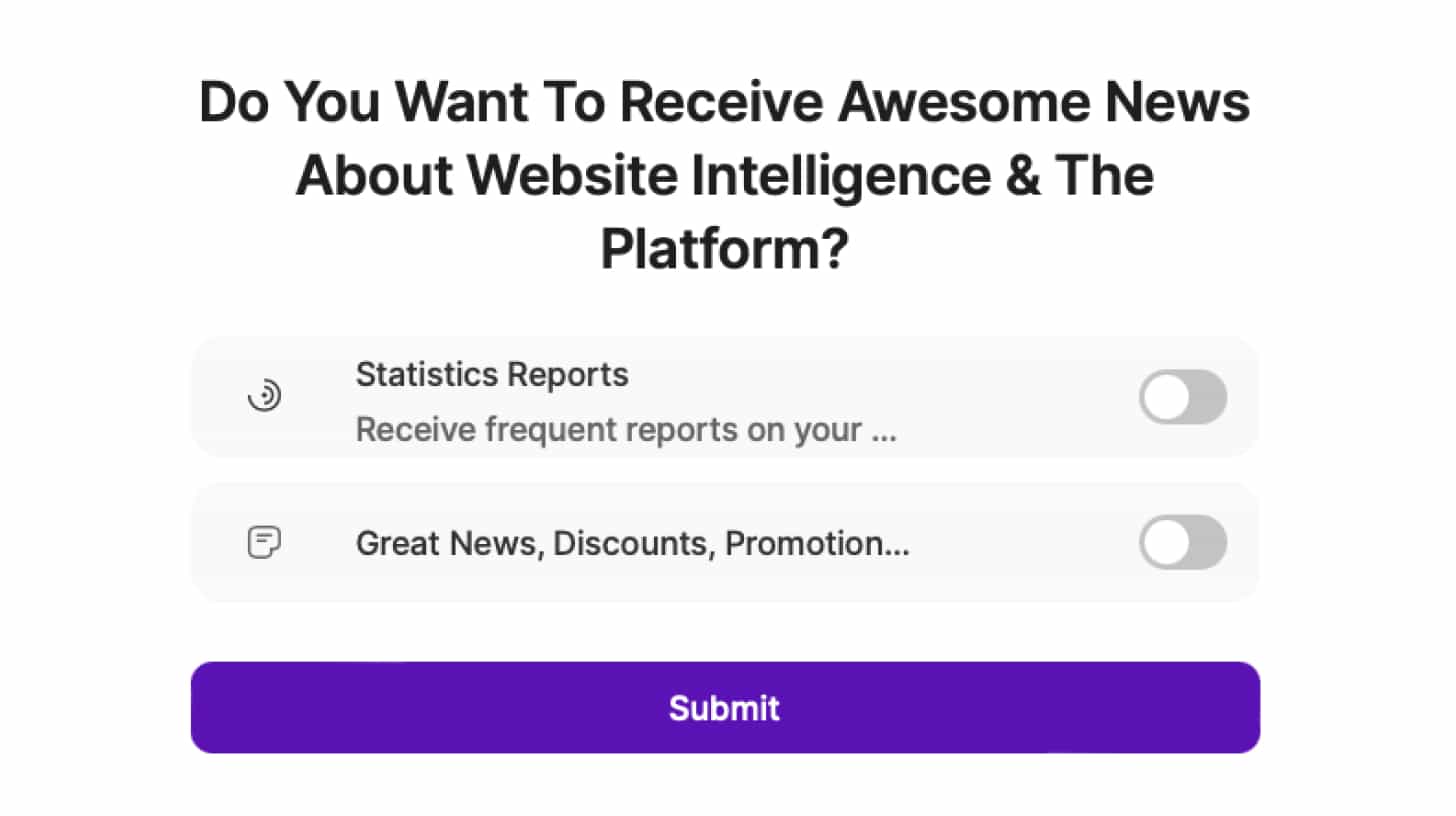Click the Great News note icon

[x=264, y=543]
